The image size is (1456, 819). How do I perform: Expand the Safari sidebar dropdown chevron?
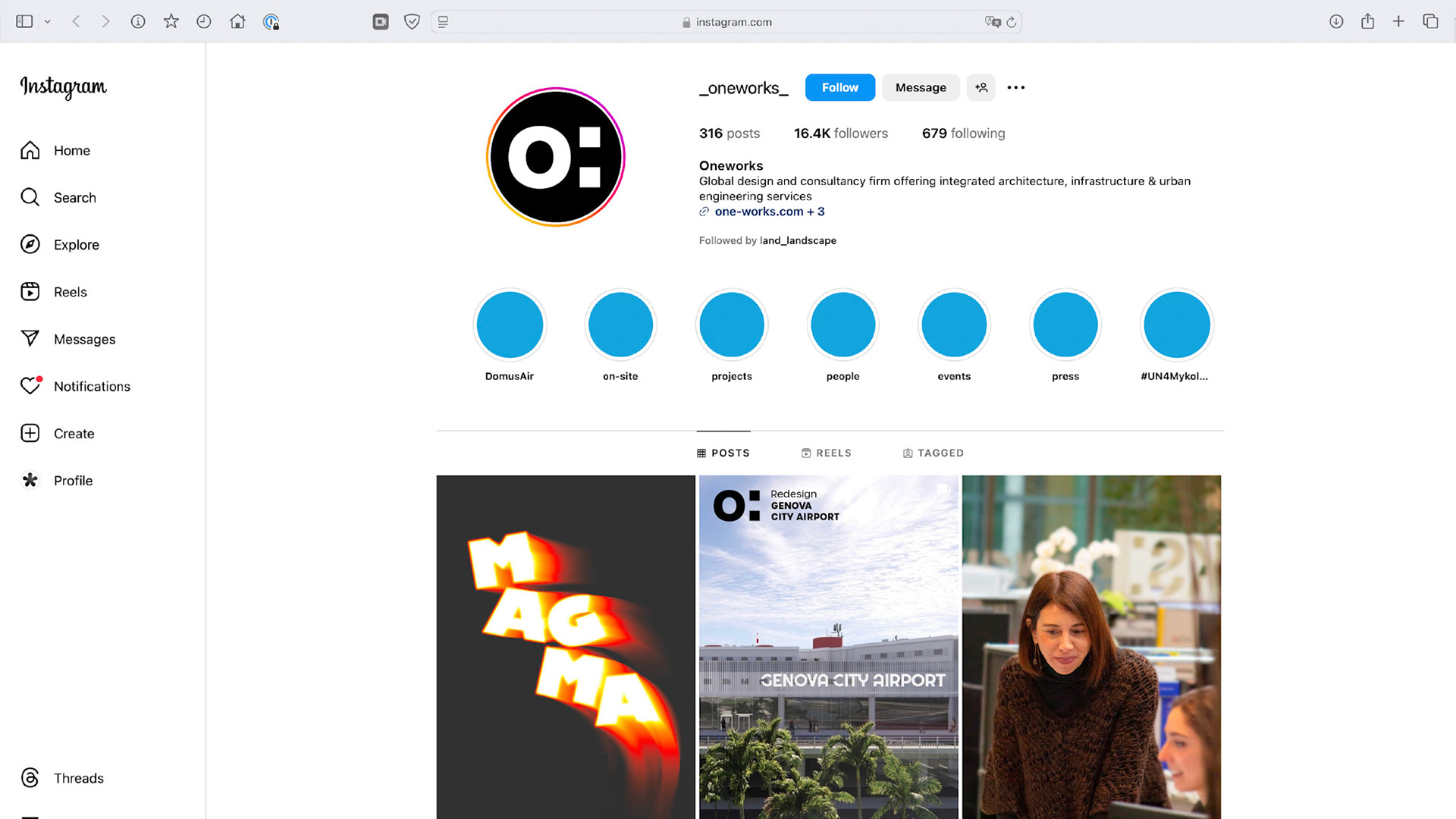[x=48, y=22]
